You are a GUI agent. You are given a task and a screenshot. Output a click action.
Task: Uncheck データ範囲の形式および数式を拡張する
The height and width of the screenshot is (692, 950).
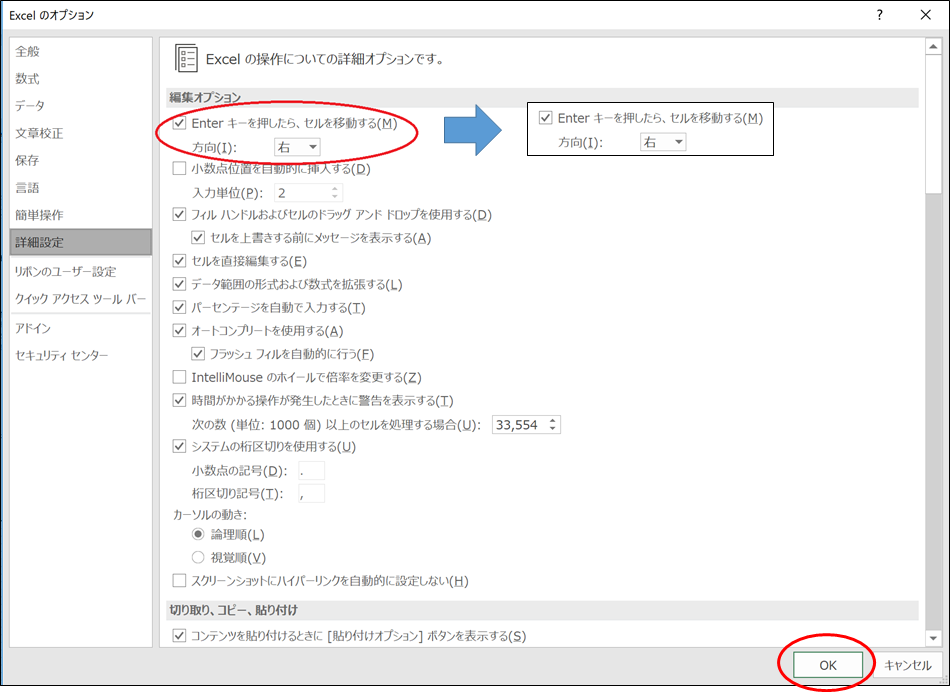(179, 284)
